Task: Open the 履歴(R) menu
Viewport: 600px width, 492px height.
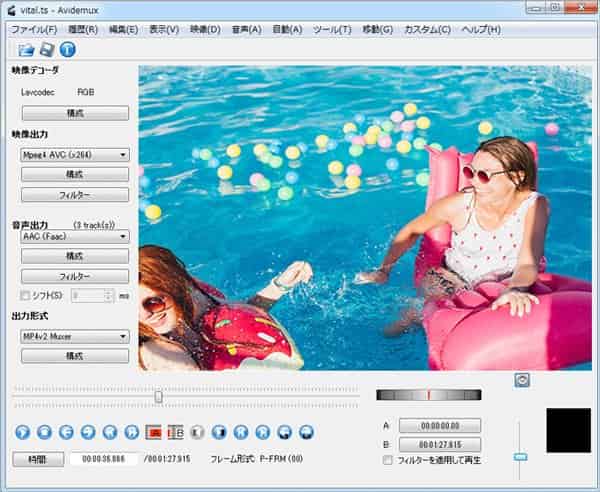Action: click(x=83, y=29)
